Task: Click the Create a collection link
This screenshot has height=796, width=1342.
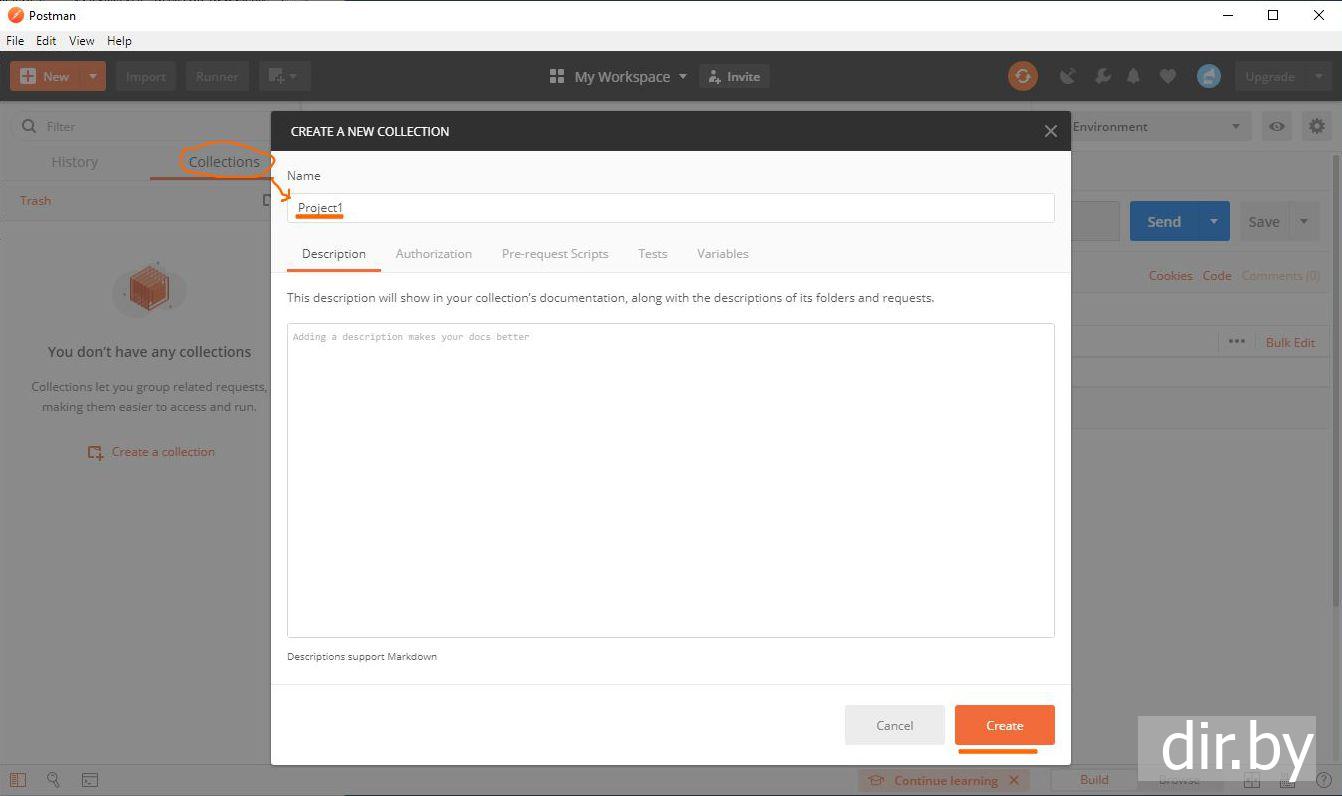Action: click(151, 452)
